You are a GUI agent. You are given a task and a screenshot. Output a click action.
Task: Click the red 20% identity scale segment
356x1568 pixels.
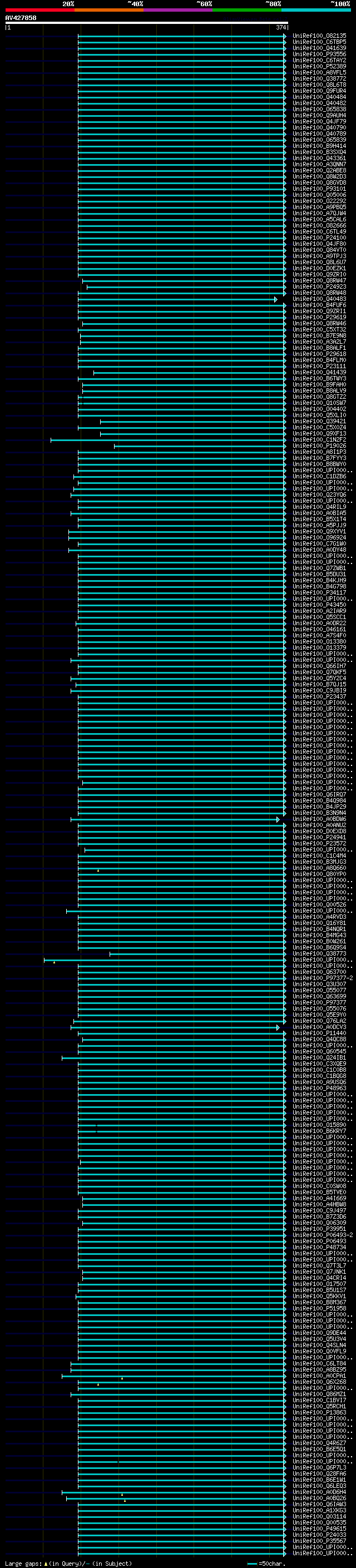[40, 10]
